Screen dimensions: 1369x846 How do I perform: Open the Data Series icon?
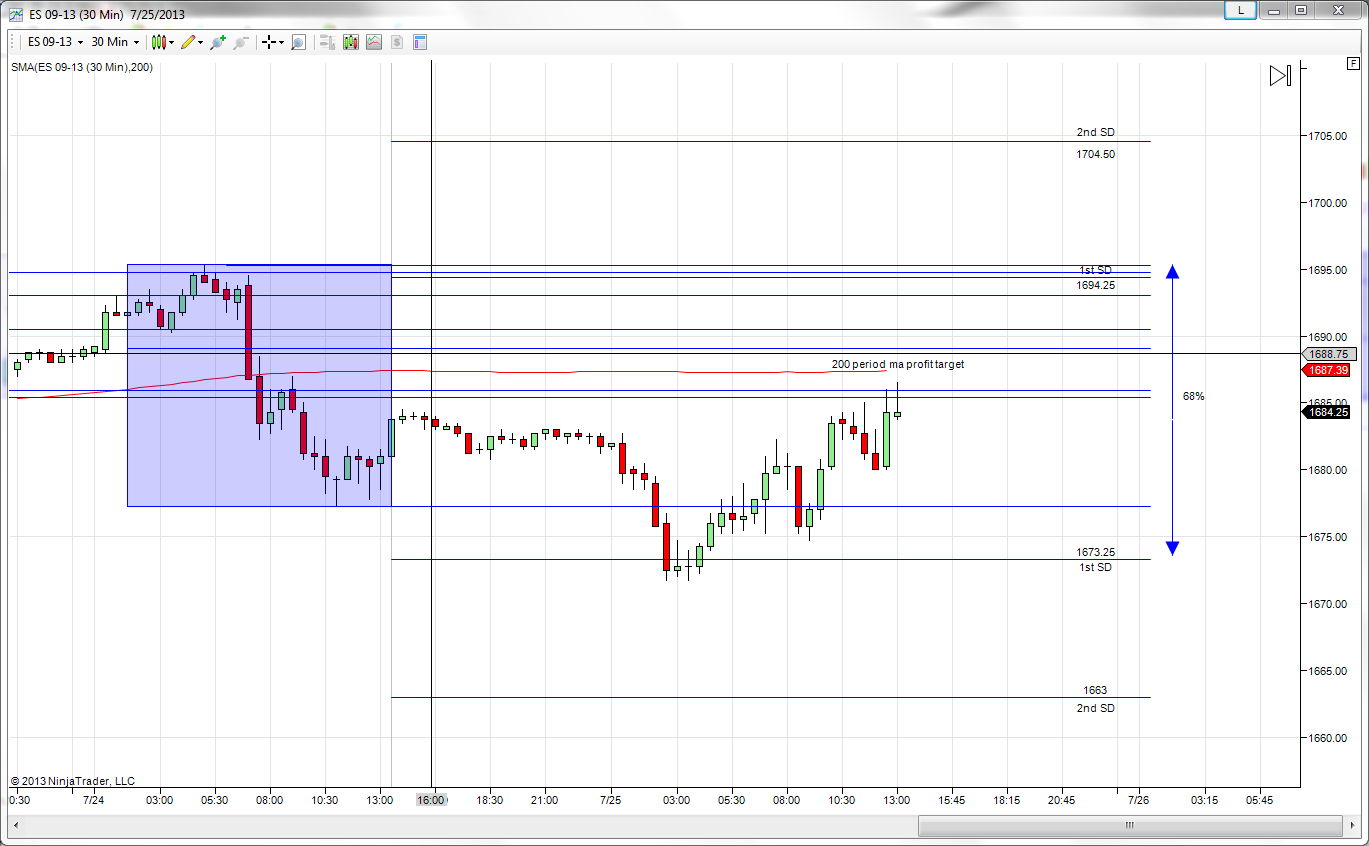pyautogui.click(x=350, y=42)
